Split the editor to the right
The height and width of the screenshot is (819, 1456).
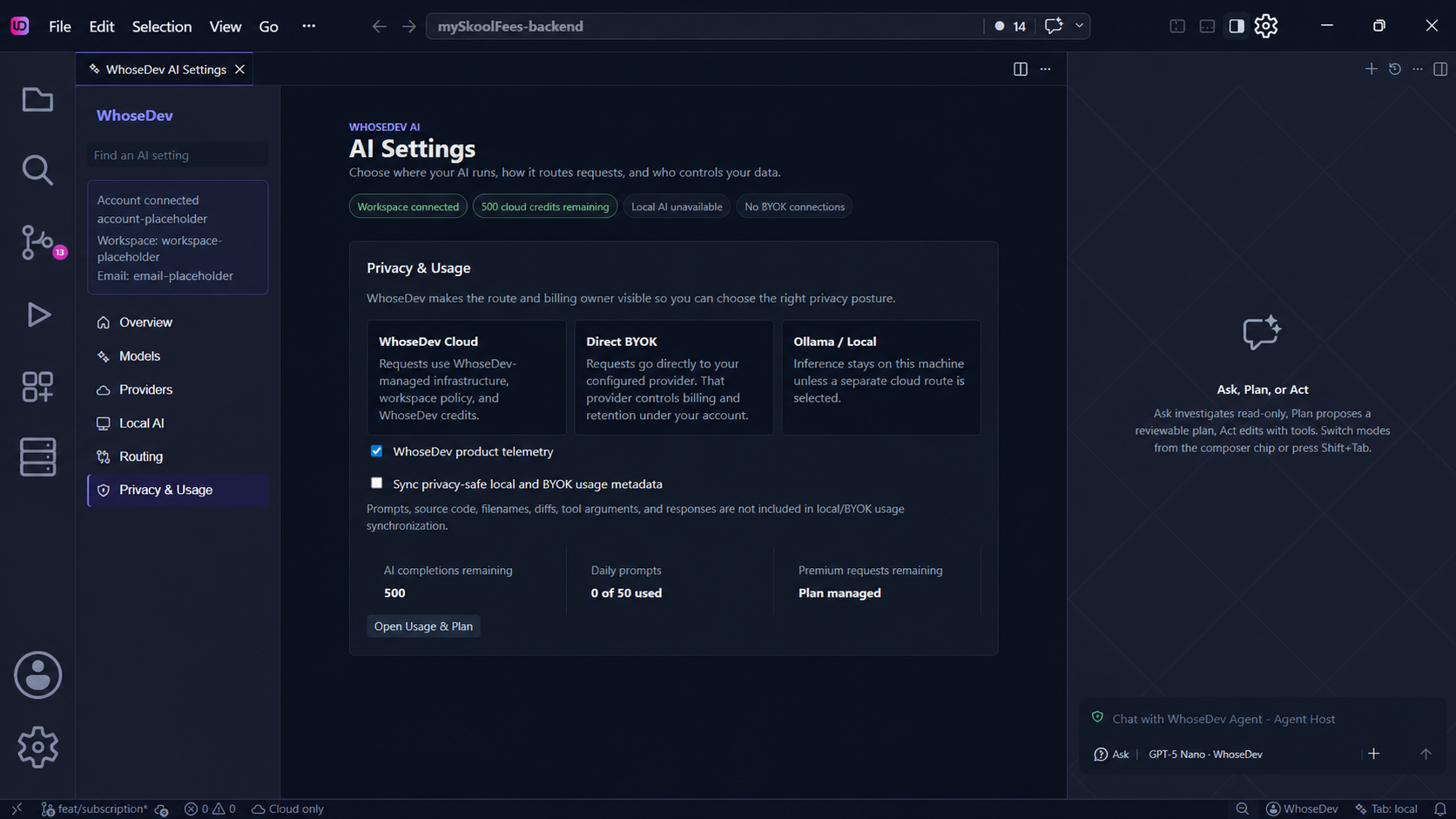(x=1021, y=69)
